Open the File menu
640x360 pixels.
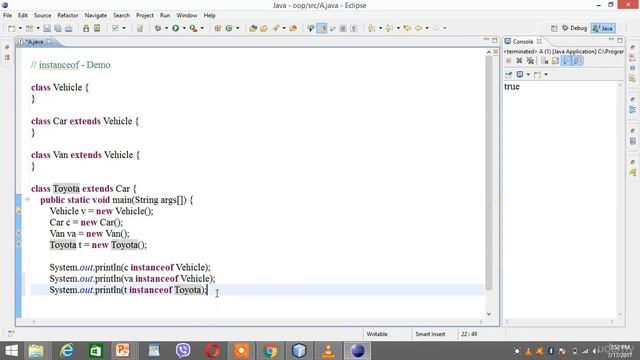7,15
